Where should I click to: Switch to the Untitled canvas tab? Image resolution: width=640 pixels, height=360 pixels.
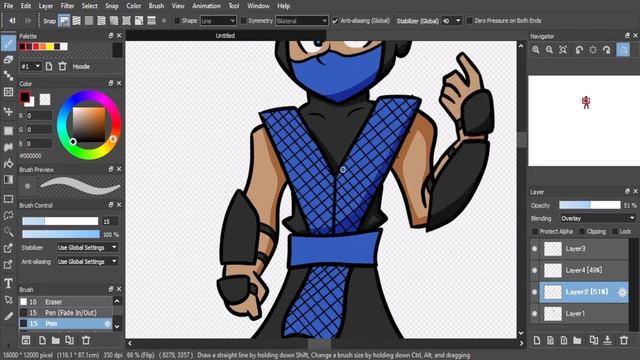coord(225,36)
